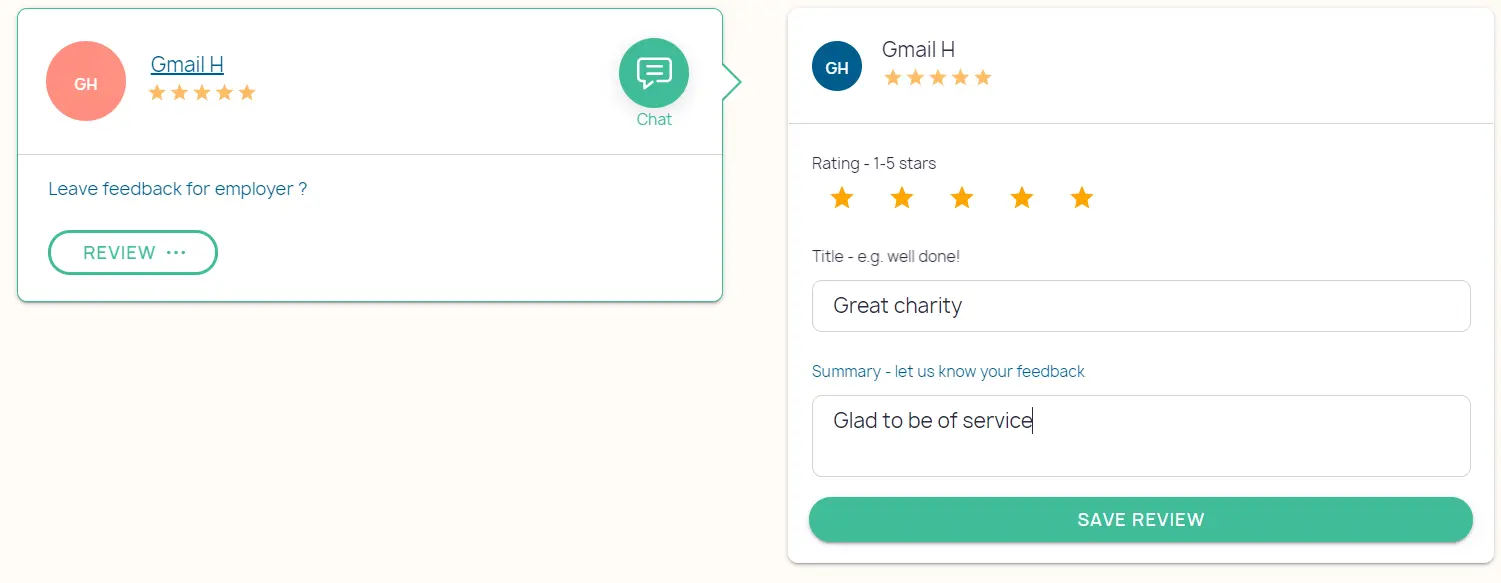This screenshot has width=1501, height=583.
Task: Click the blue GH avatar in review panel
Action: pyautogui.click(x=837, y=66)
